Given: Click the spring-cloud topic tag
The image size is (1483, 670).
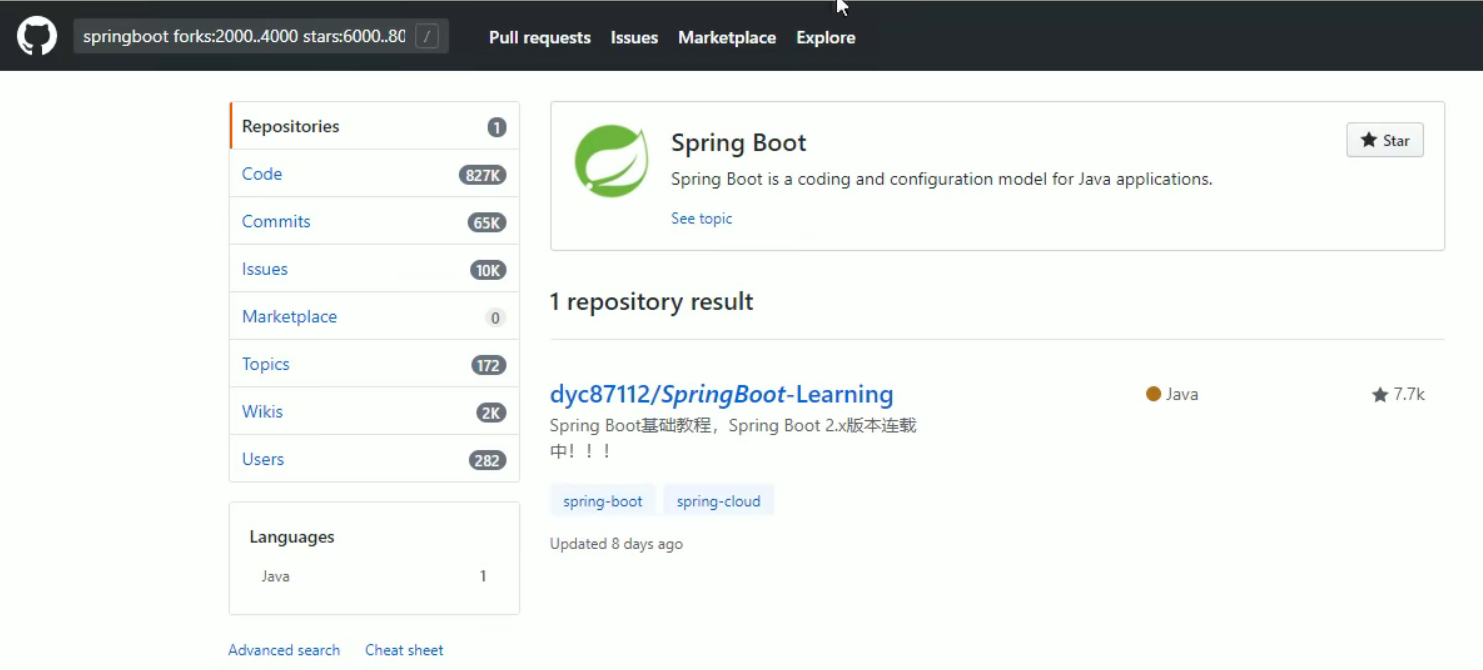Looking at the screenshot, I should (718, 501).
